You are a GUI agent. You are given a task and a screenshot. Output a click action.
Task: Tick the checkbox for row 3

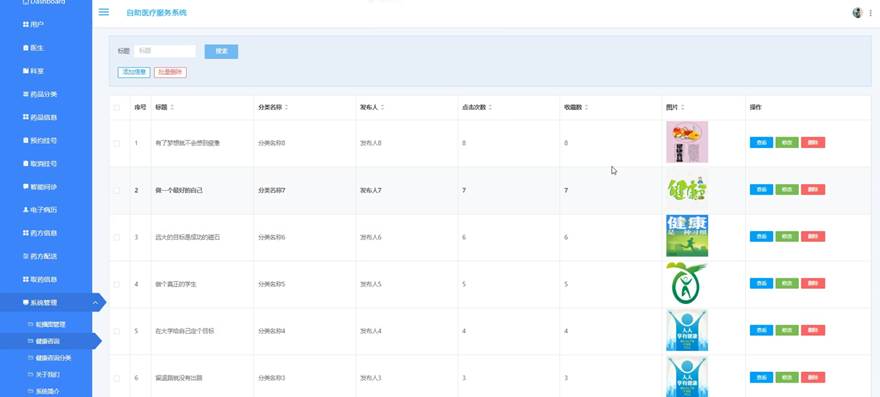pyautogui.click(x=117, y=238)
